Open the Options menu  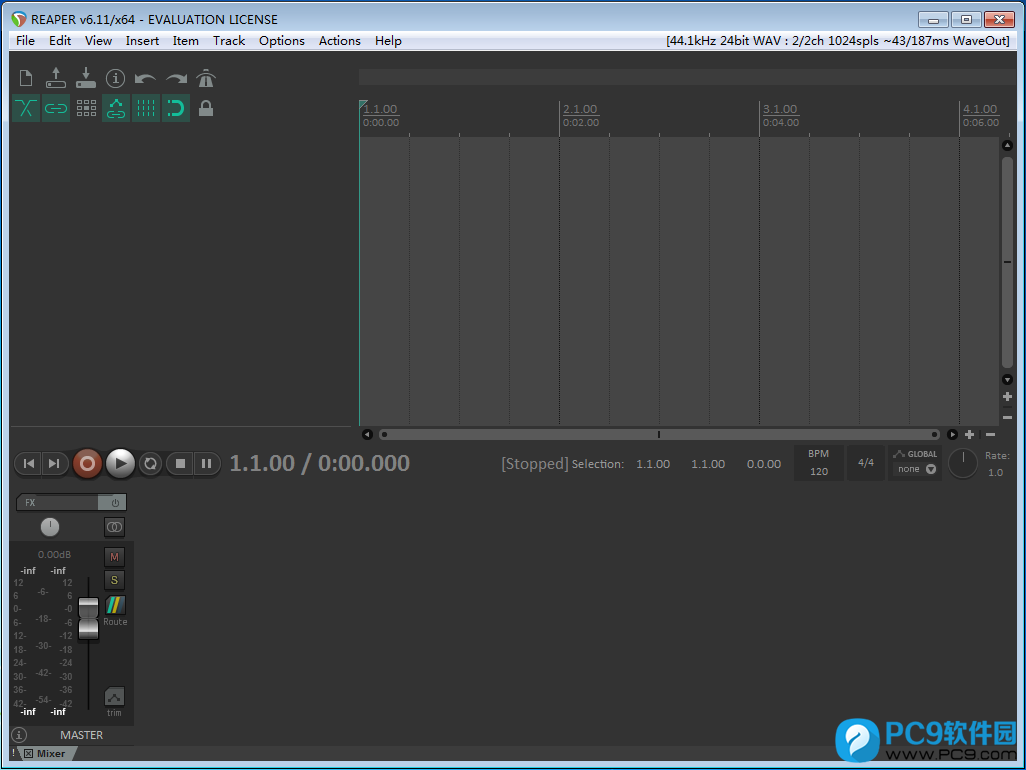pyautogui.click(x=281, y=41)
